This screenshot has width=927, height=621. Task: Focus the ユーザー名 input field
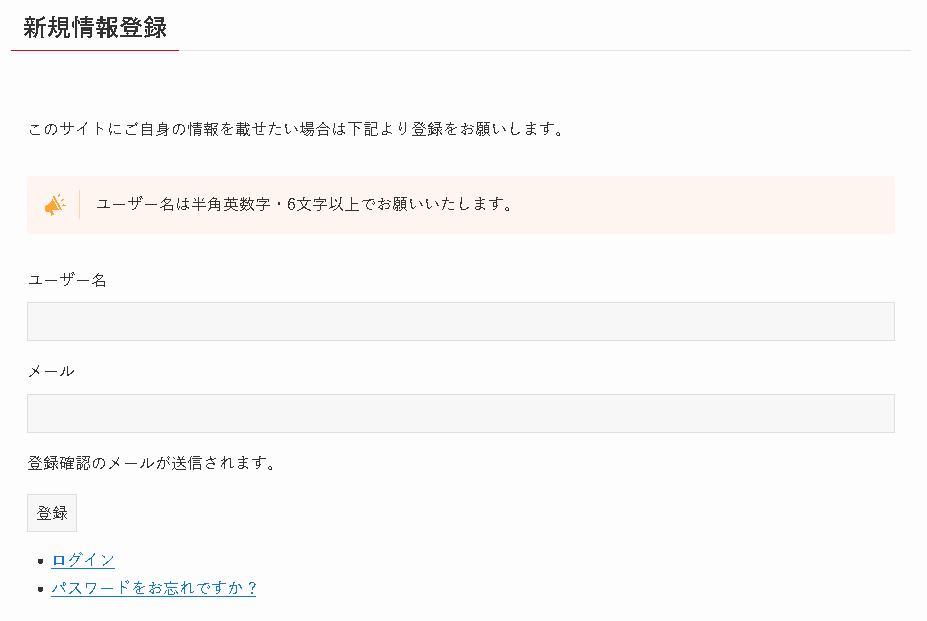pyautogui.click(x=461, y=321)
